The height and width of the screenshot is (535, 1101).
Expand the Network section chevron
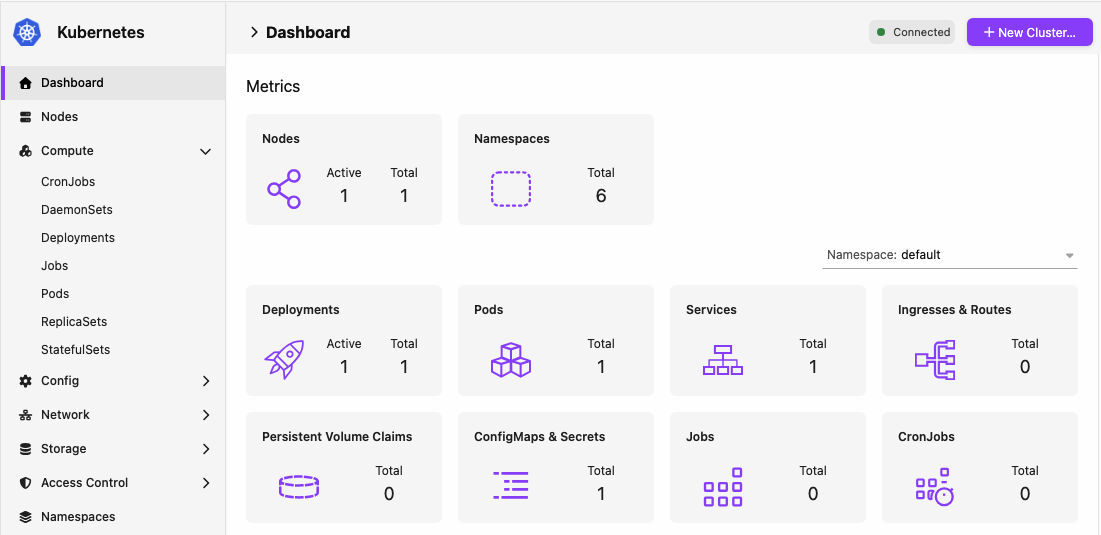click(x=206, y=415)
